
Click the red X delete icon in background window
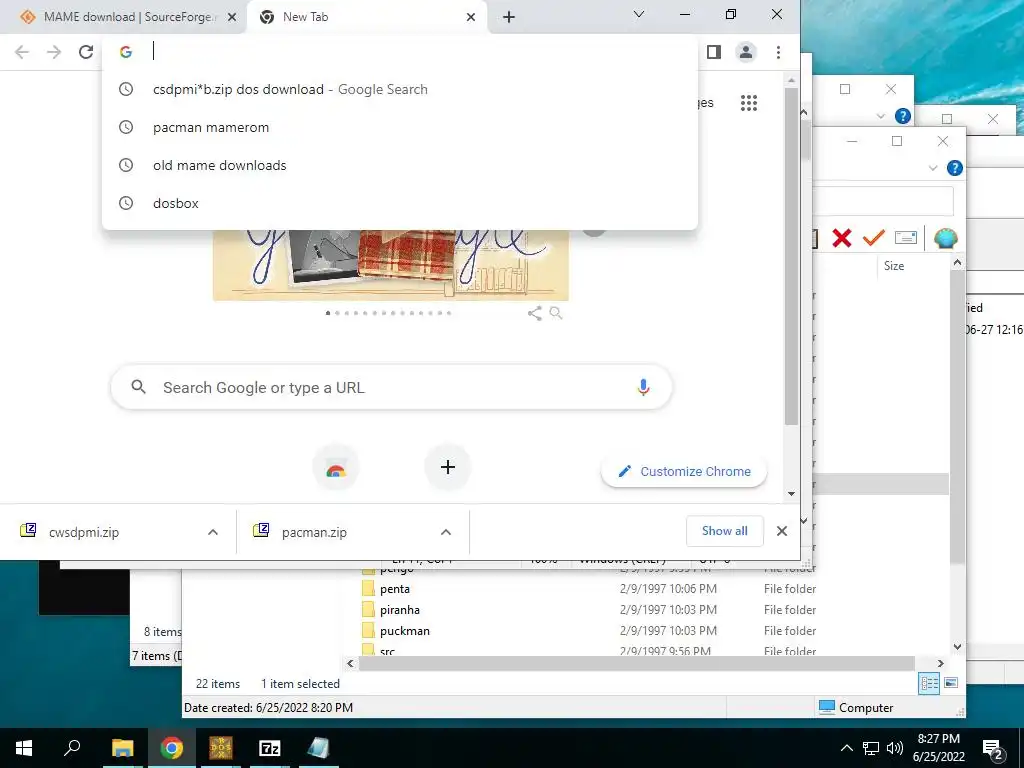[842, 238]
